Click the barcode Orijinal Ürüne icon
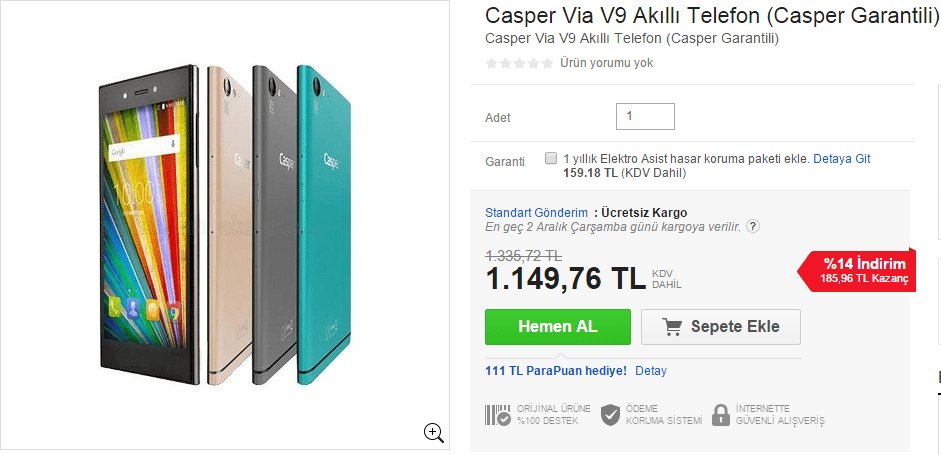This screenshot has height=455, width=941. pos(498,415)
